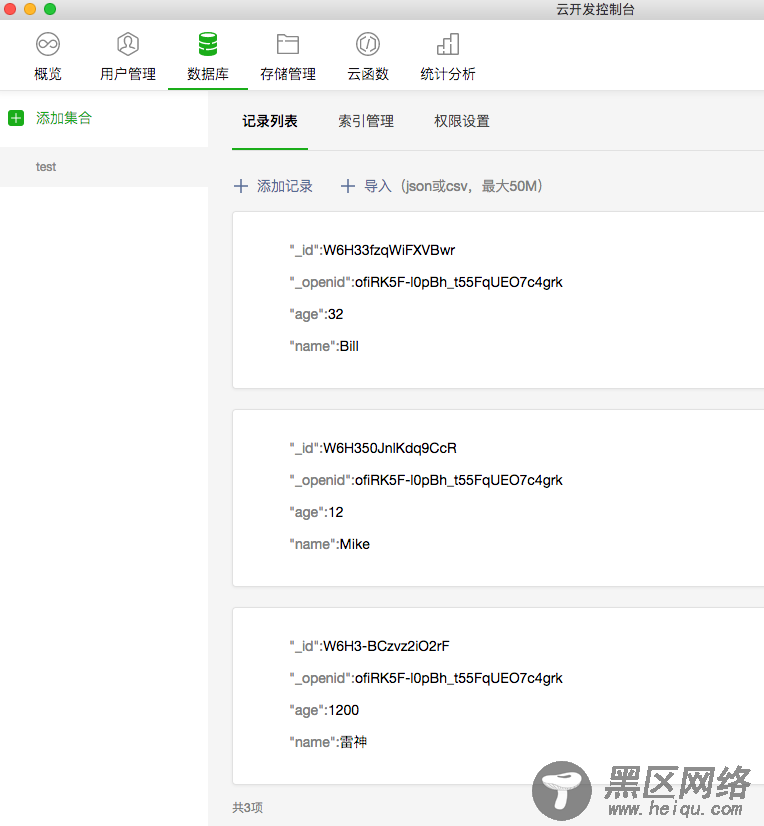Click the 用户管理 label in top navigation
Screen dimensions: 764x826
coord(128,74)
